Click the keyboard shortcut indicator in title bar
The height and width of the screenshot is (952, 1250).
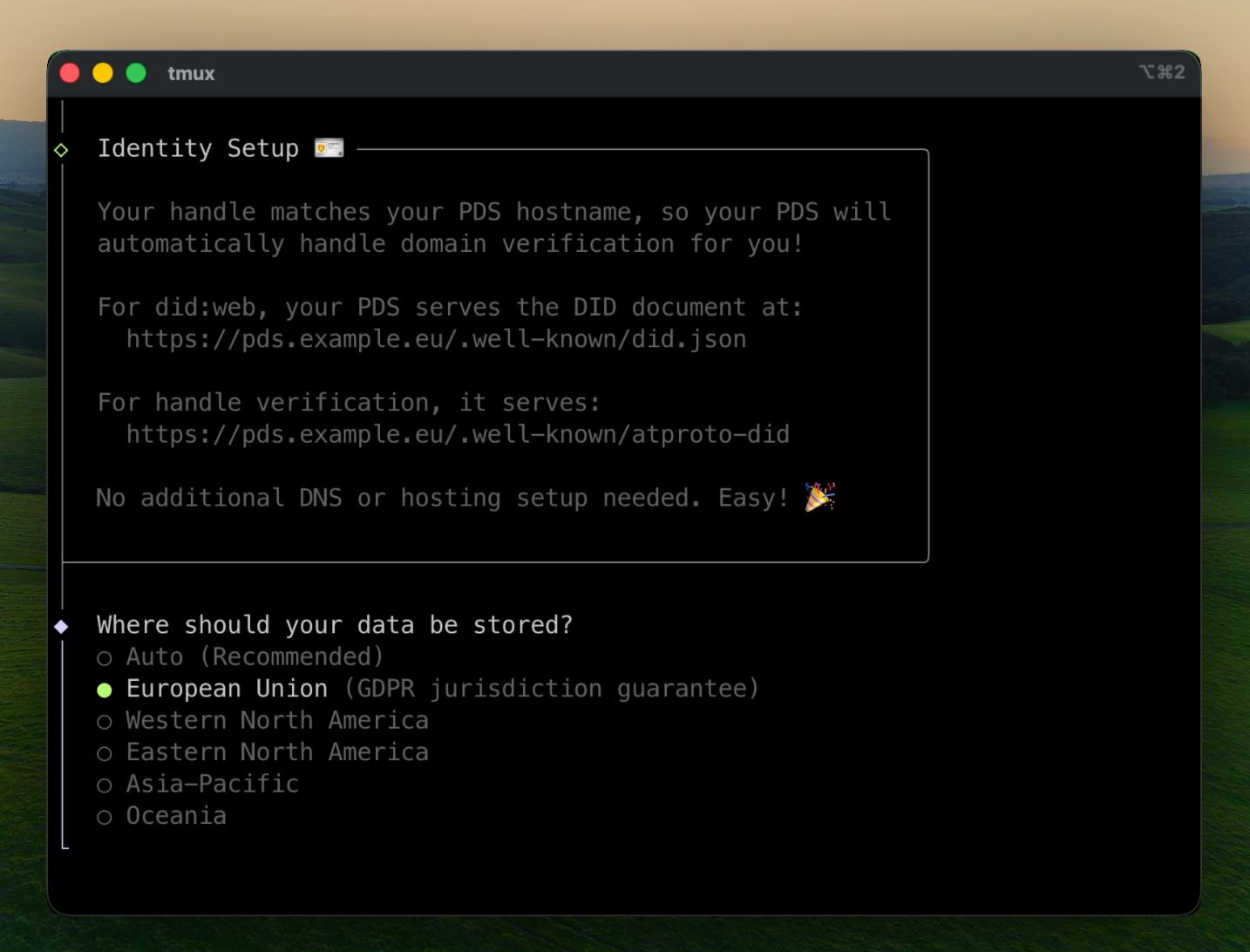[x=1162, y=72]
